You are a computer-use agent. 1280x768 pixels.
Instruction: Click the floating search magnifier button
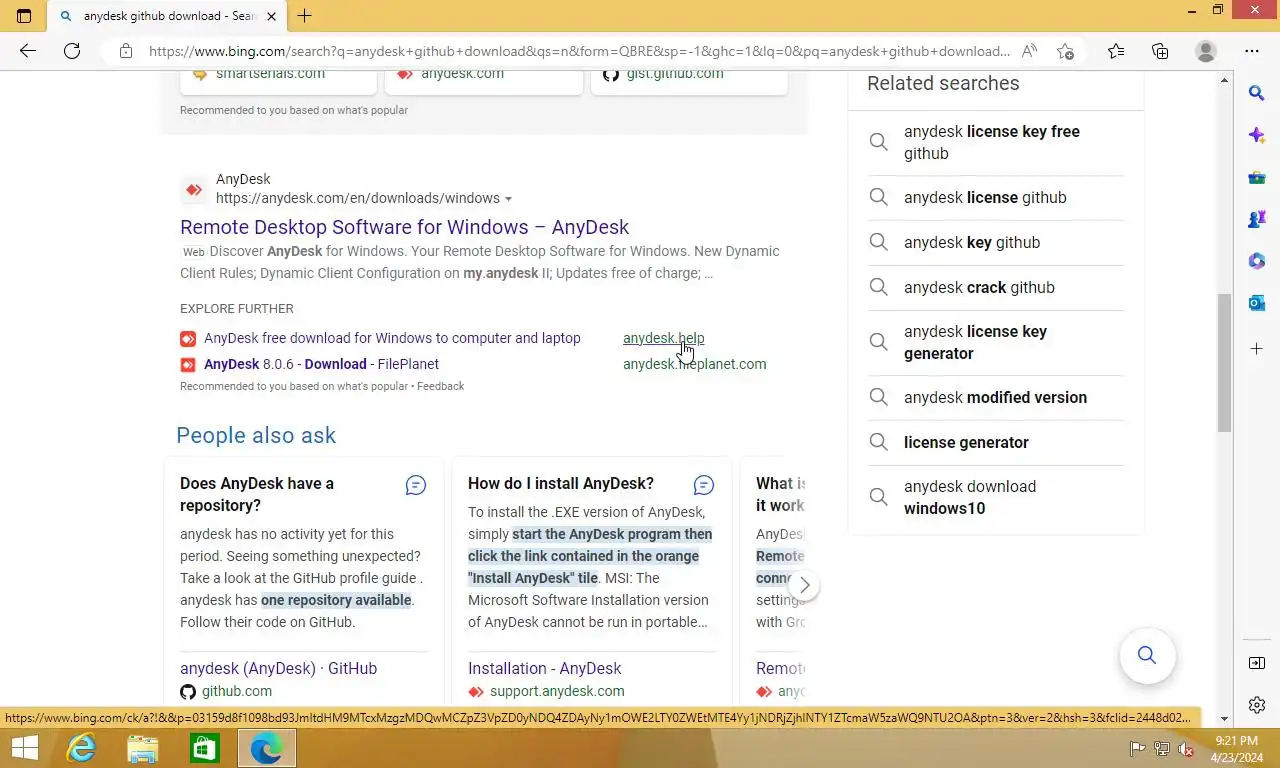(1147, 655)
